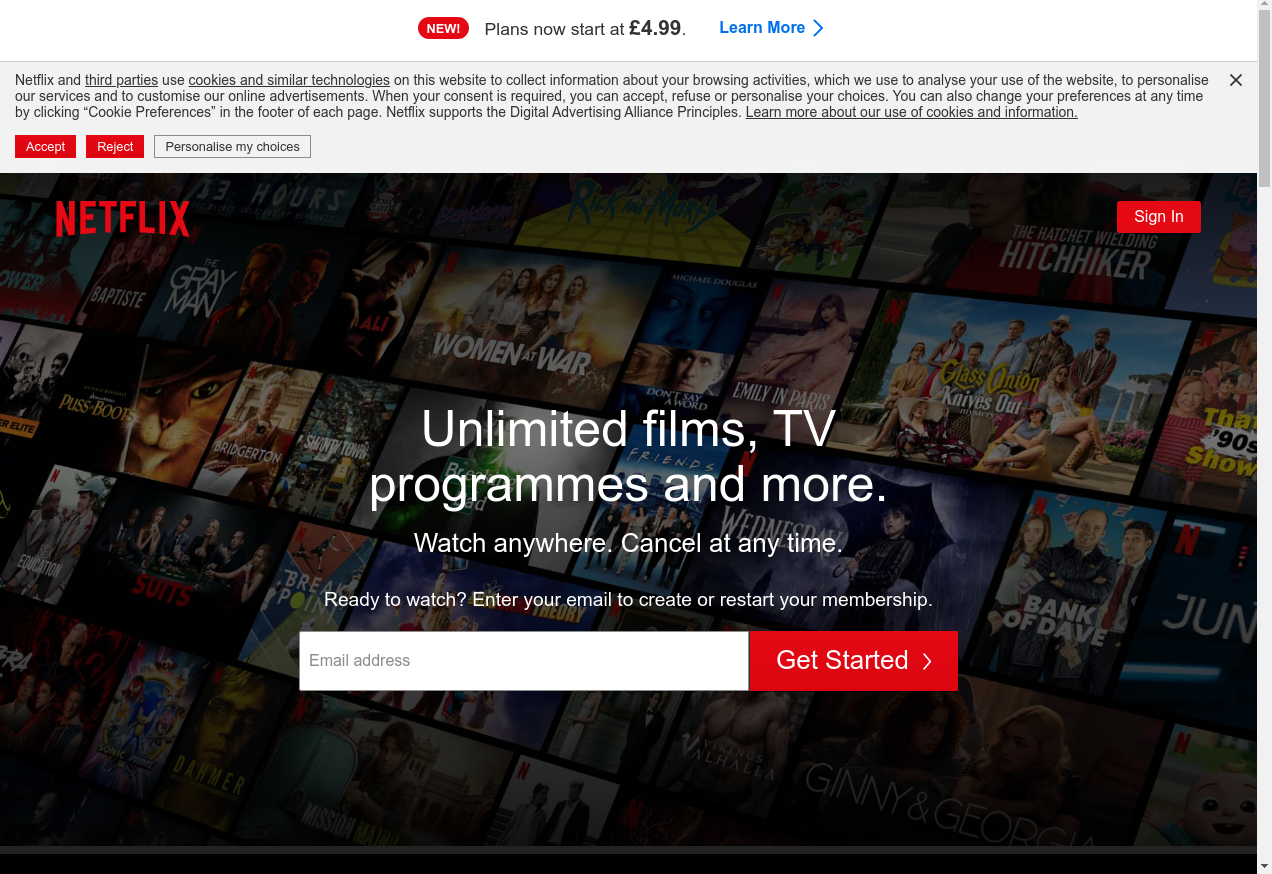Viewport: 1272px width, 874px height.
Task: Focus the Email address field
Action: click(524, 661)
